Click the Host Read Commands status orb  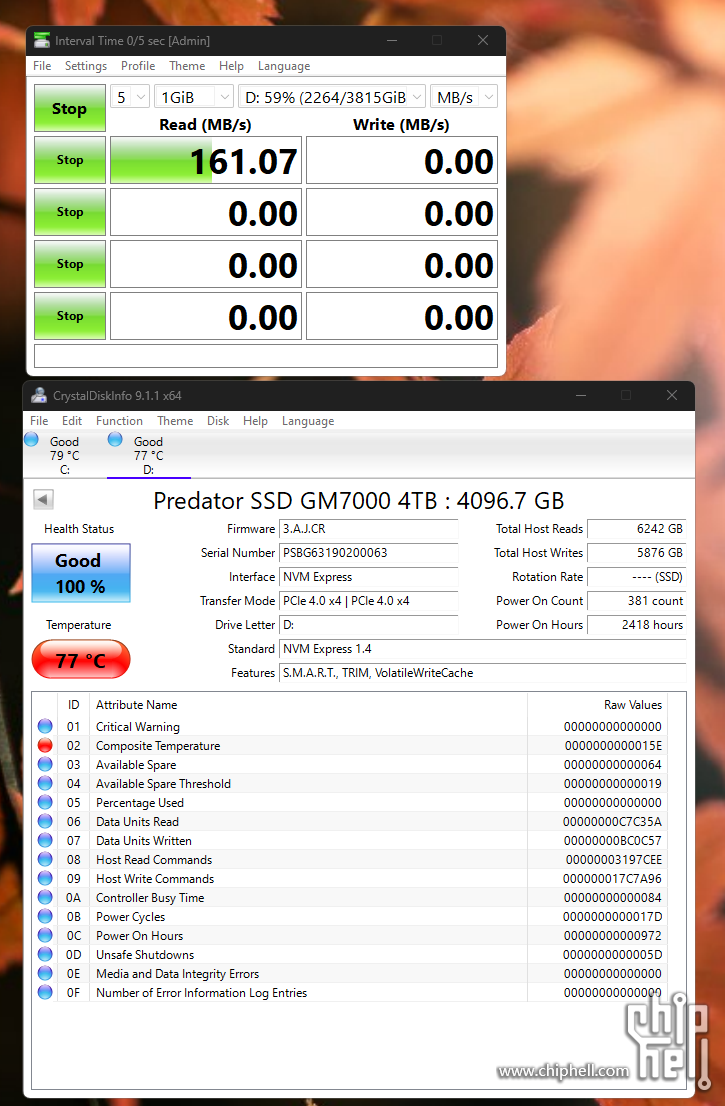tap(45, 859)
